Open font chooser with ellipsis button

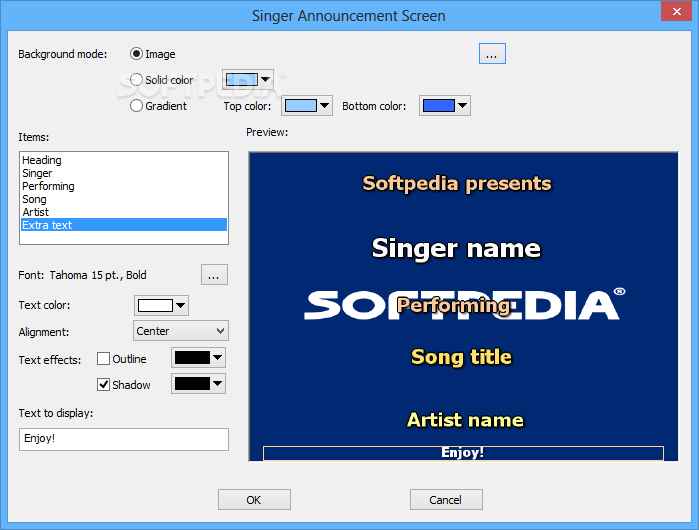(x=214, y=275)
